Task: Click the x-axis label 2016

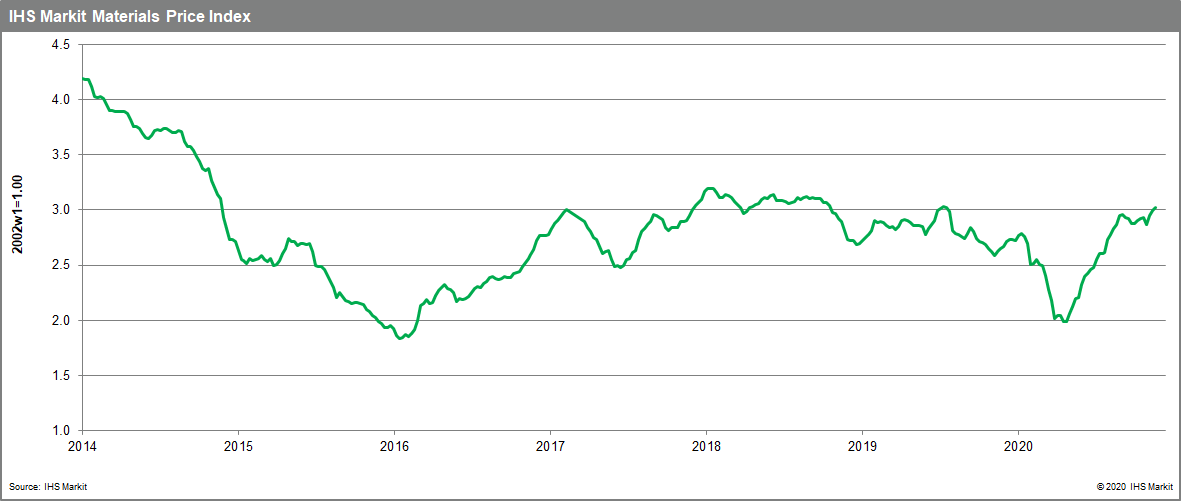Action: pos(394,446)
